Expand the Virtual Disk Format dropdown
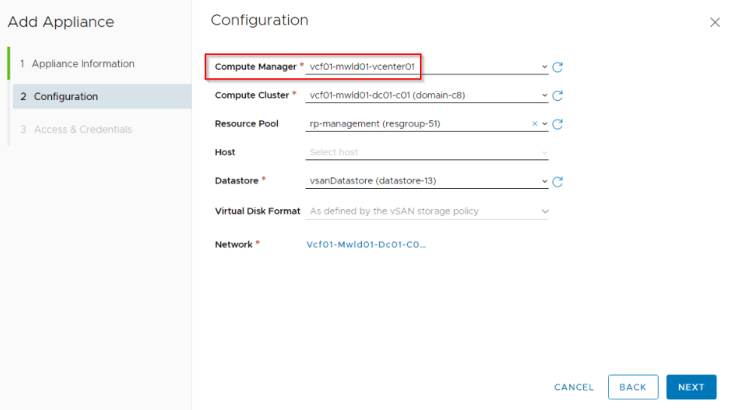Viewport: 730px width, 410px height. (544, 211)
